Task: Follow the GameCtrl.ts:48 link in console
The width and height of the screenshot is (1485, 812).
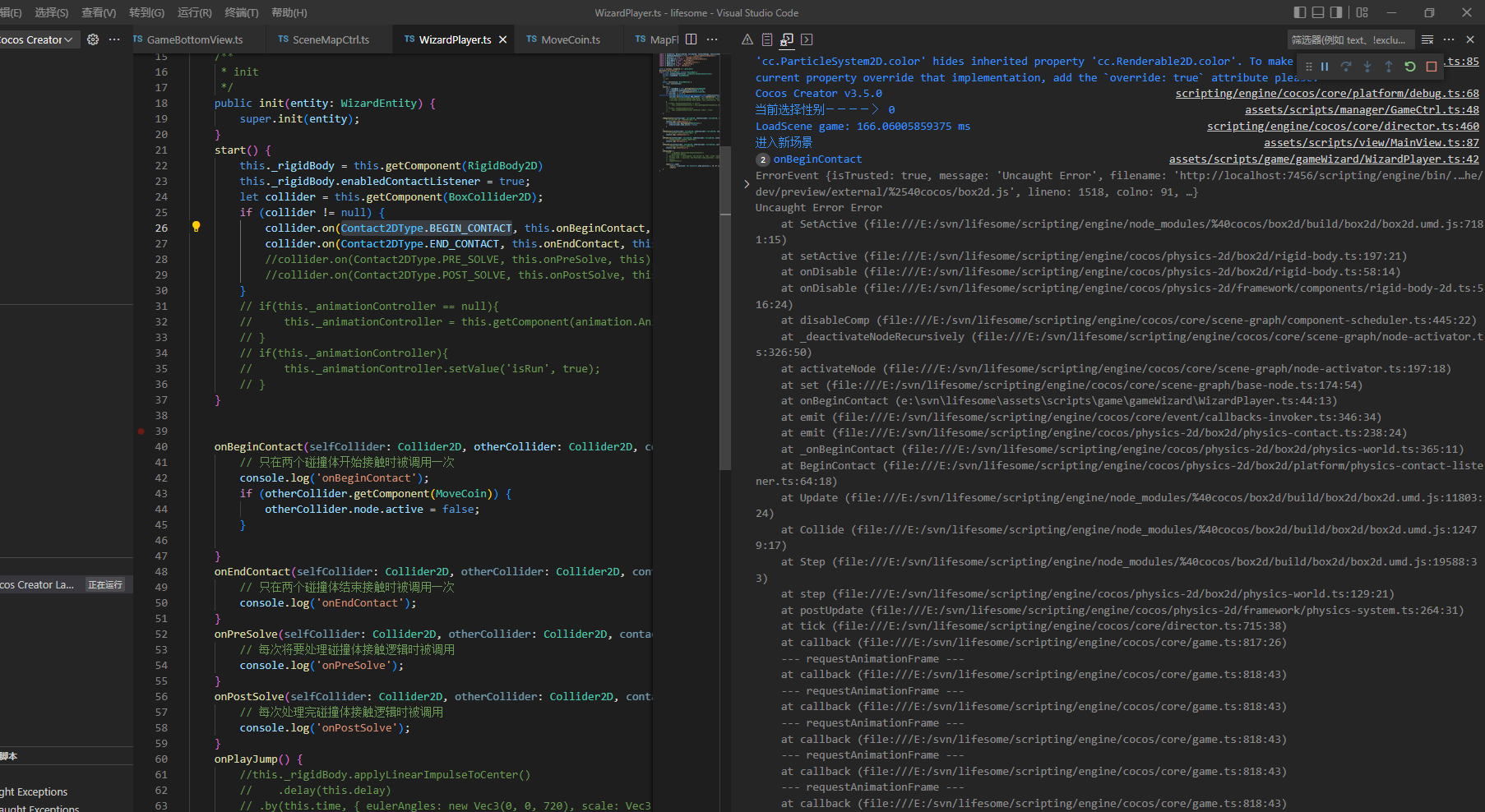Action: click(1361, 110)
